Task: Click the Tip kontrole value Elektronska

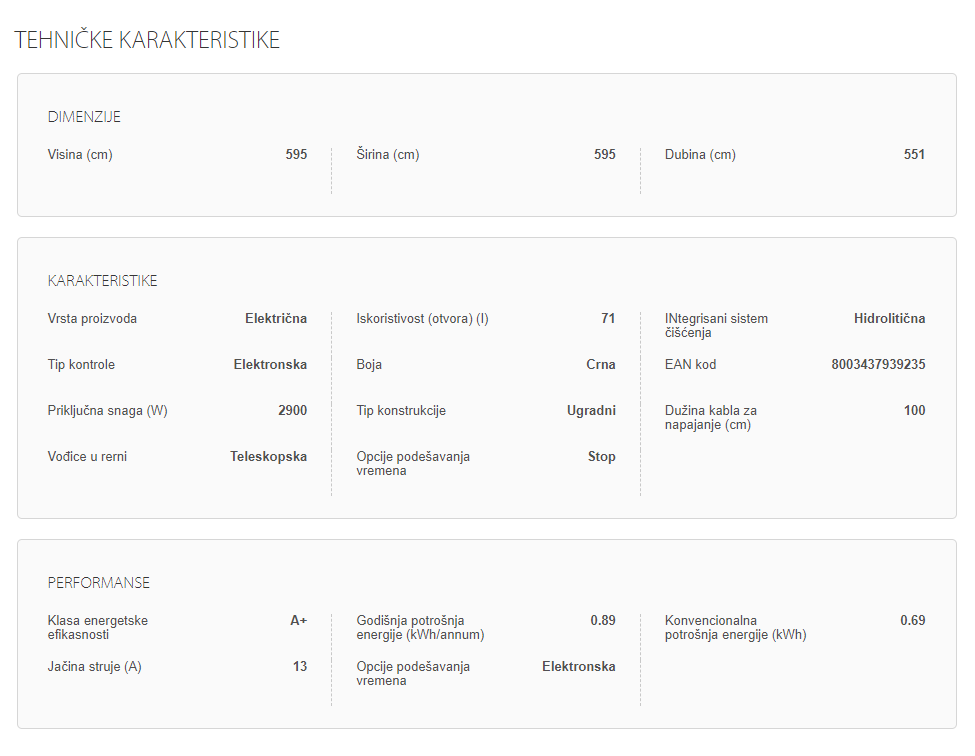Action: 270,365
